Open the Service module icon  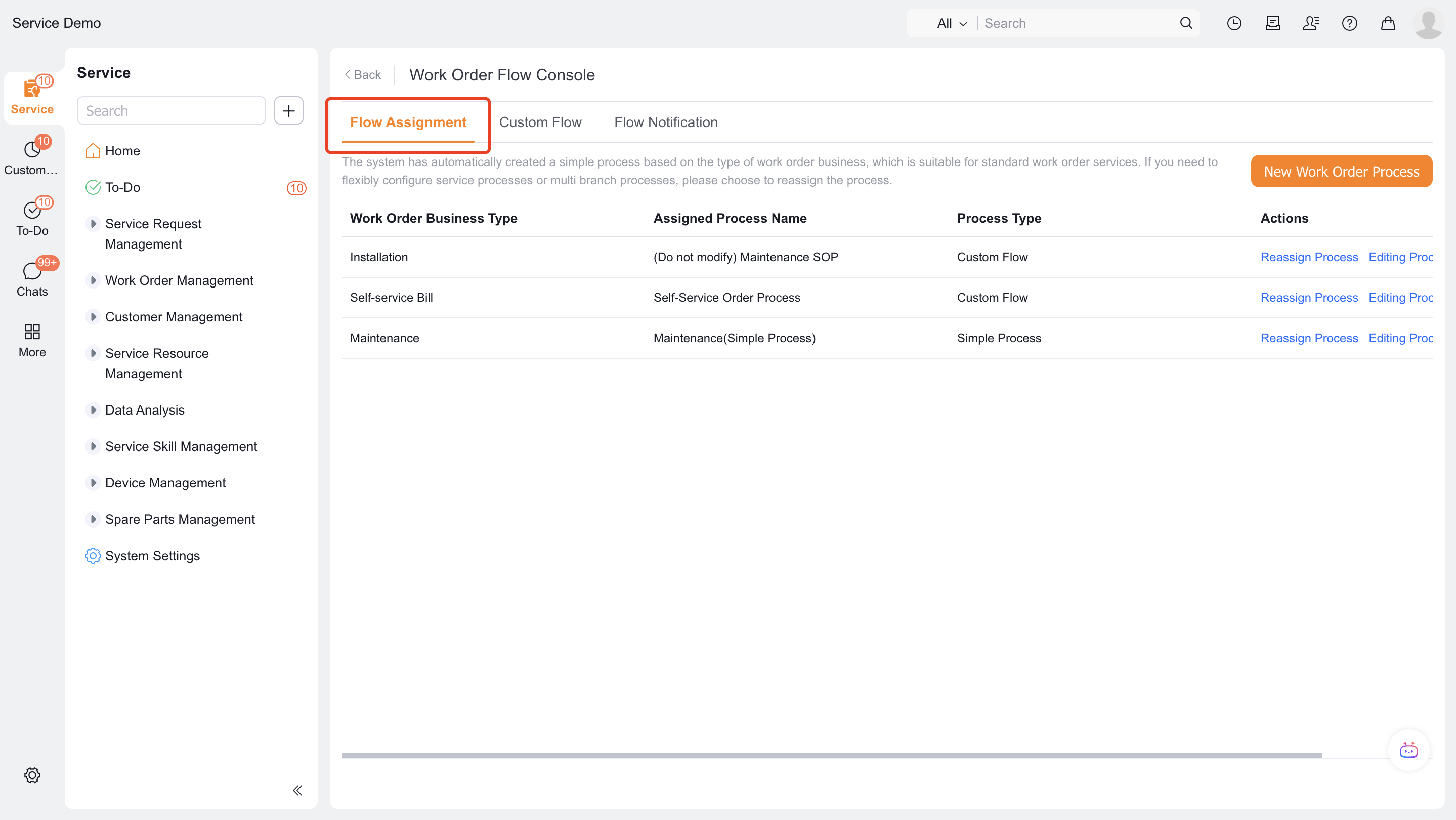32,96
